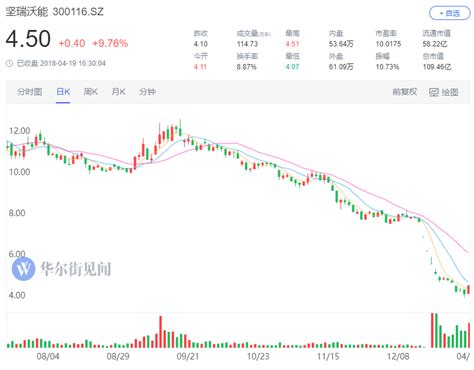
Task: Click the current price 4.50
Action: tap(28, 39)
